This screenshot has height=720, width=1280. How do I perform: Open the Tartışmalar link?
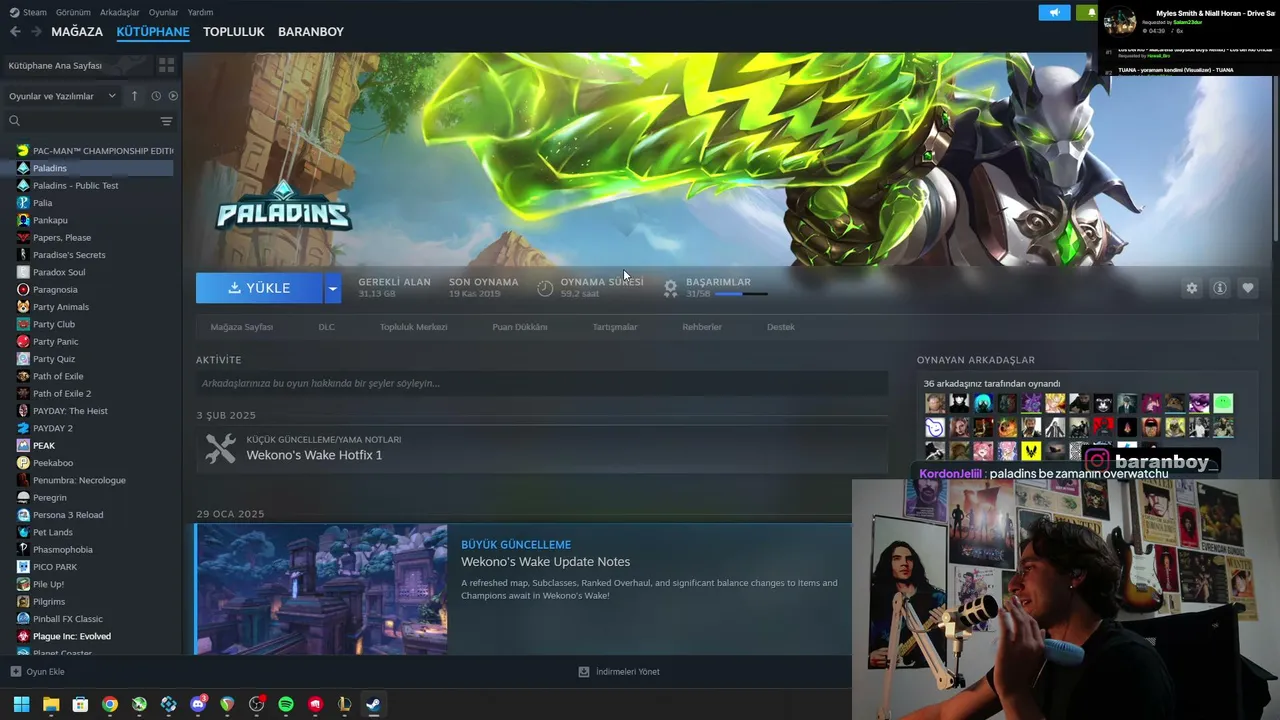pos(615,327)
